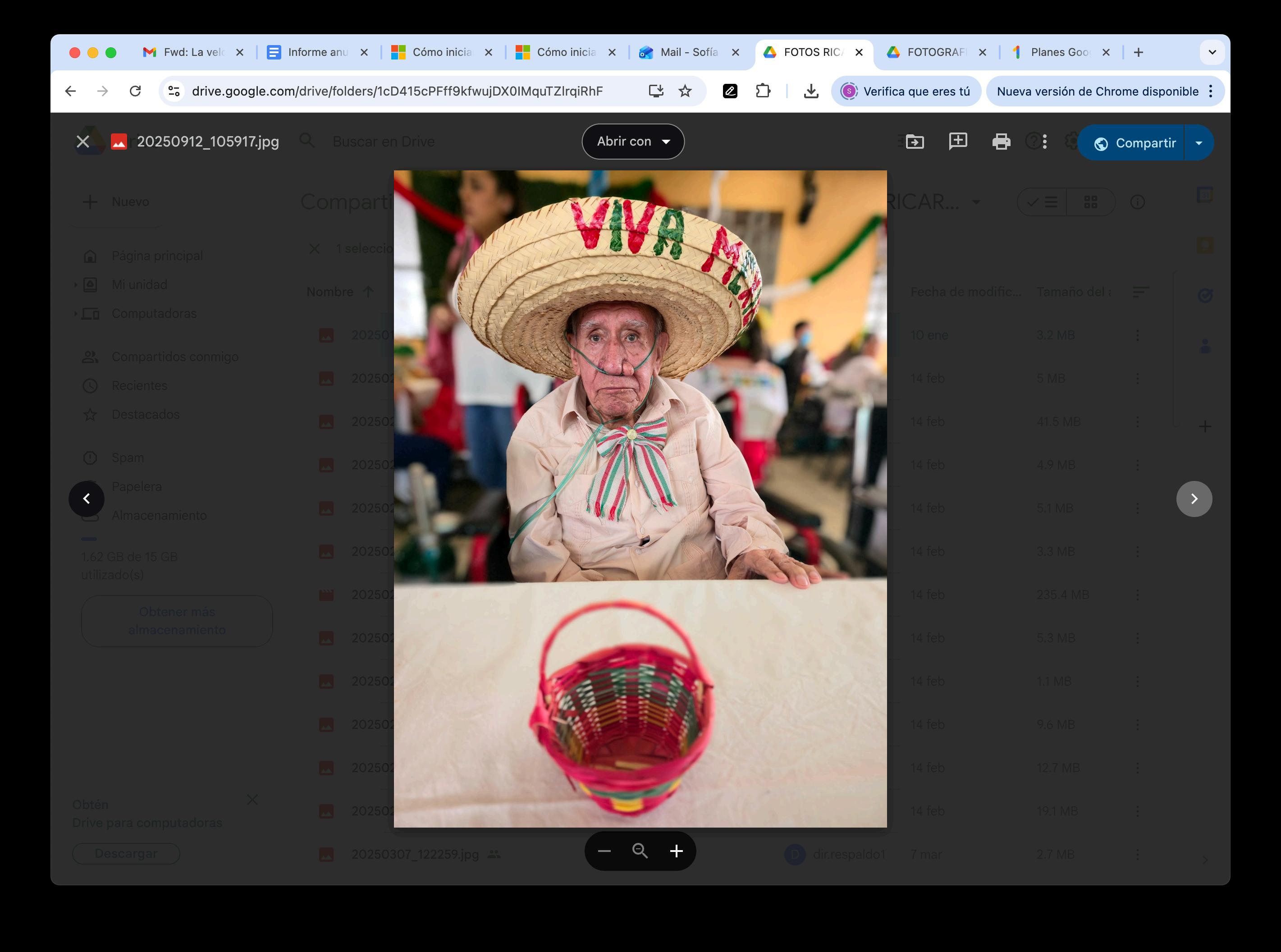Close the image preview with X
Image resolution: width=1281 pixels, height=952 pixels.
(x=83, y=142)
